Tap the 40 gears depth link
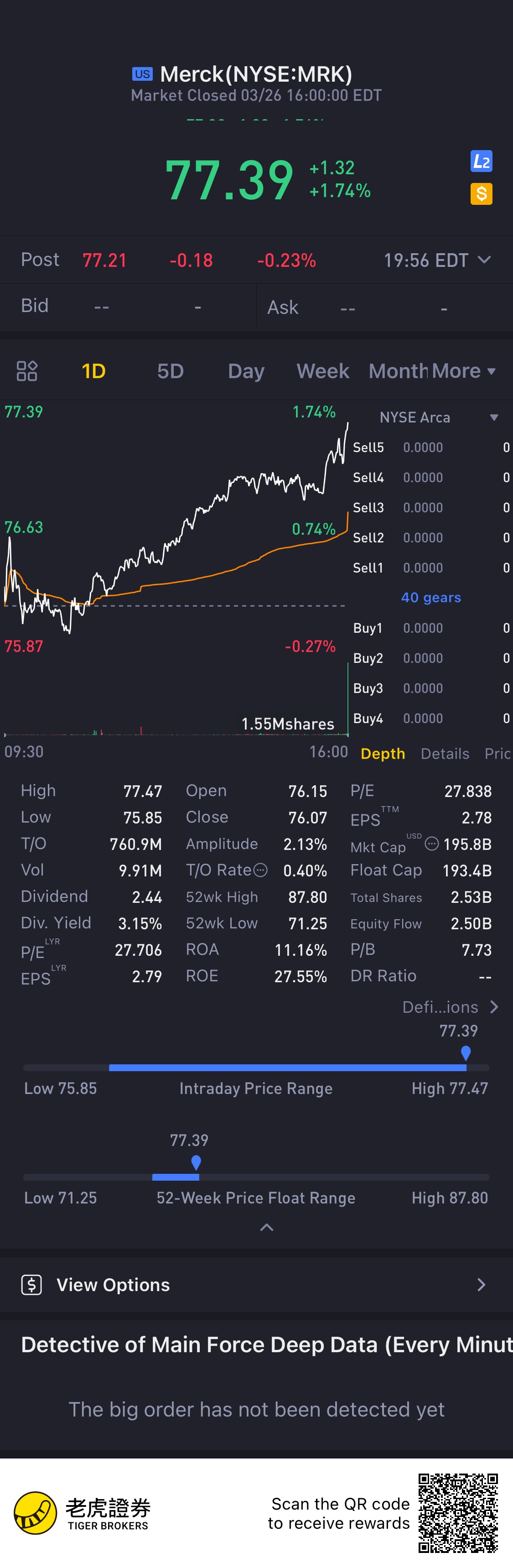The height and width of the screenshot is (1568, 513). (x=431, y=598)
